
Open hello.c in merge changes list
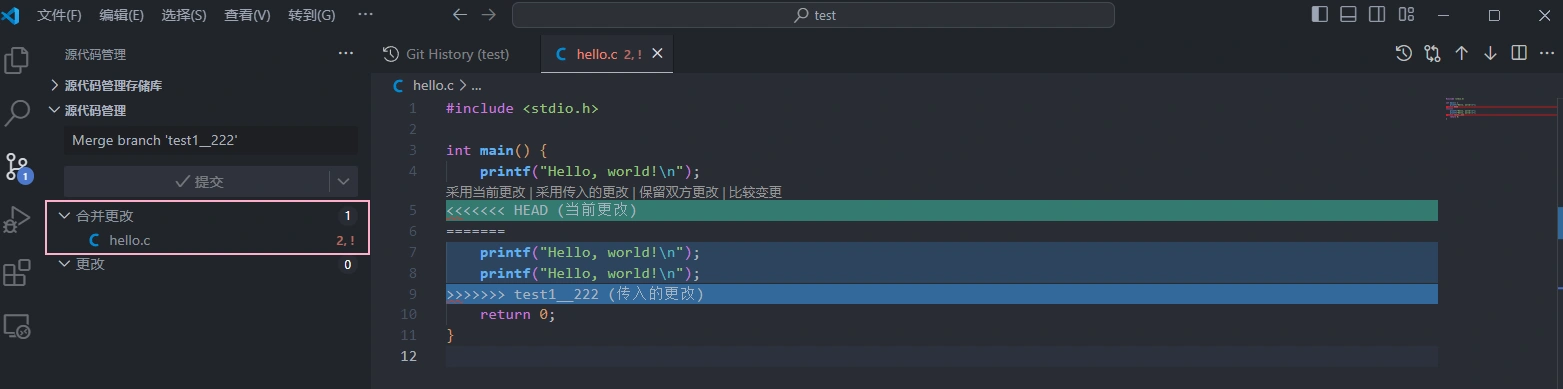coord(208,240)
